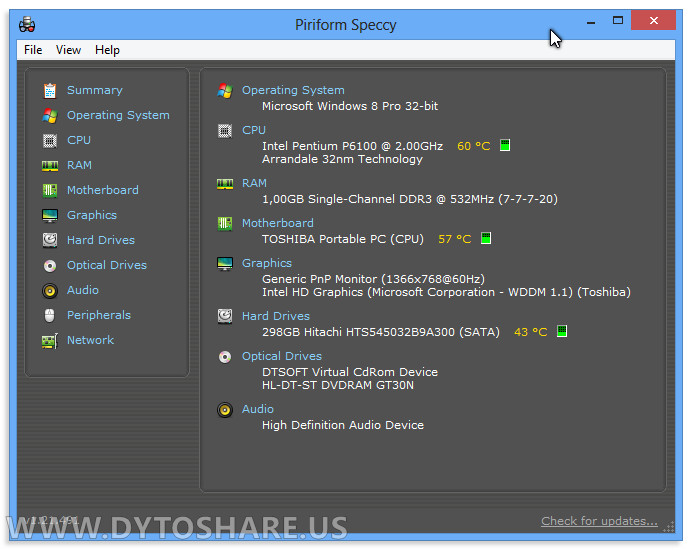Screen dimensions: 692x550
Task: Click the Peripherals mouse icon in sidebar
Action: pos(50,316)
